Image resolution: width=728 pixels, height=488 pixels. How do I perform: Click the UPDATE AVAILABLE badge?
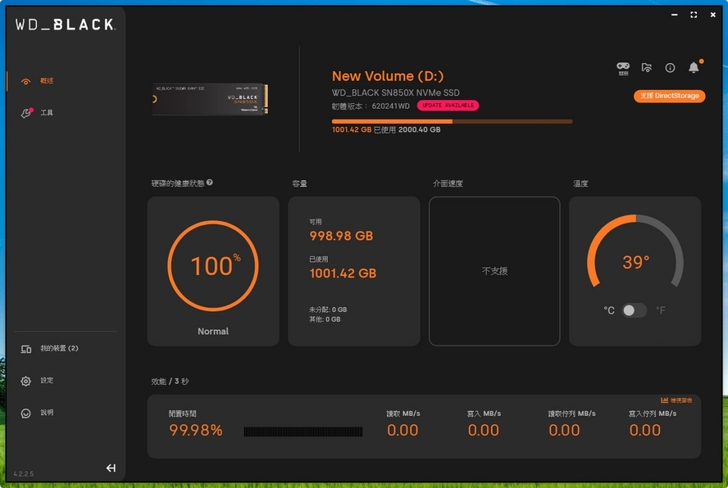pyautogui.click(x=448, y=105)
